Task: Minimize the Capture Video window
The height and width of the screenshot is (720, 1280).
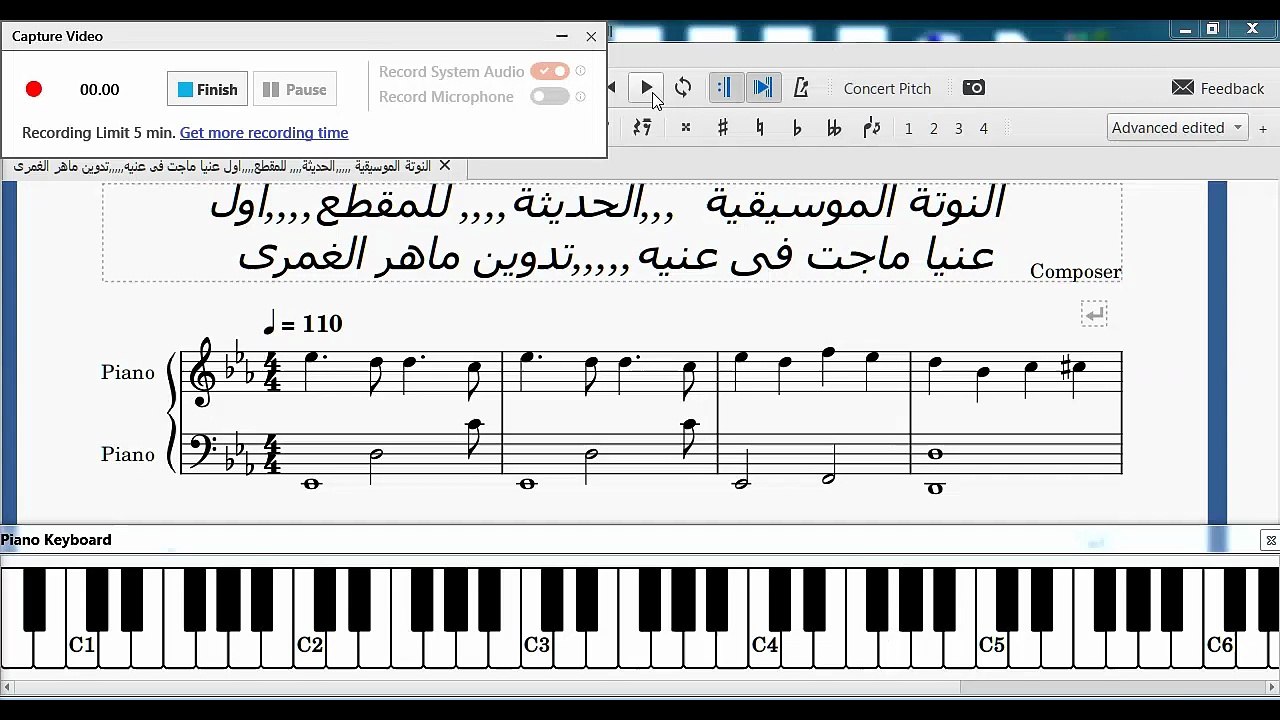Action: [562, 36]
